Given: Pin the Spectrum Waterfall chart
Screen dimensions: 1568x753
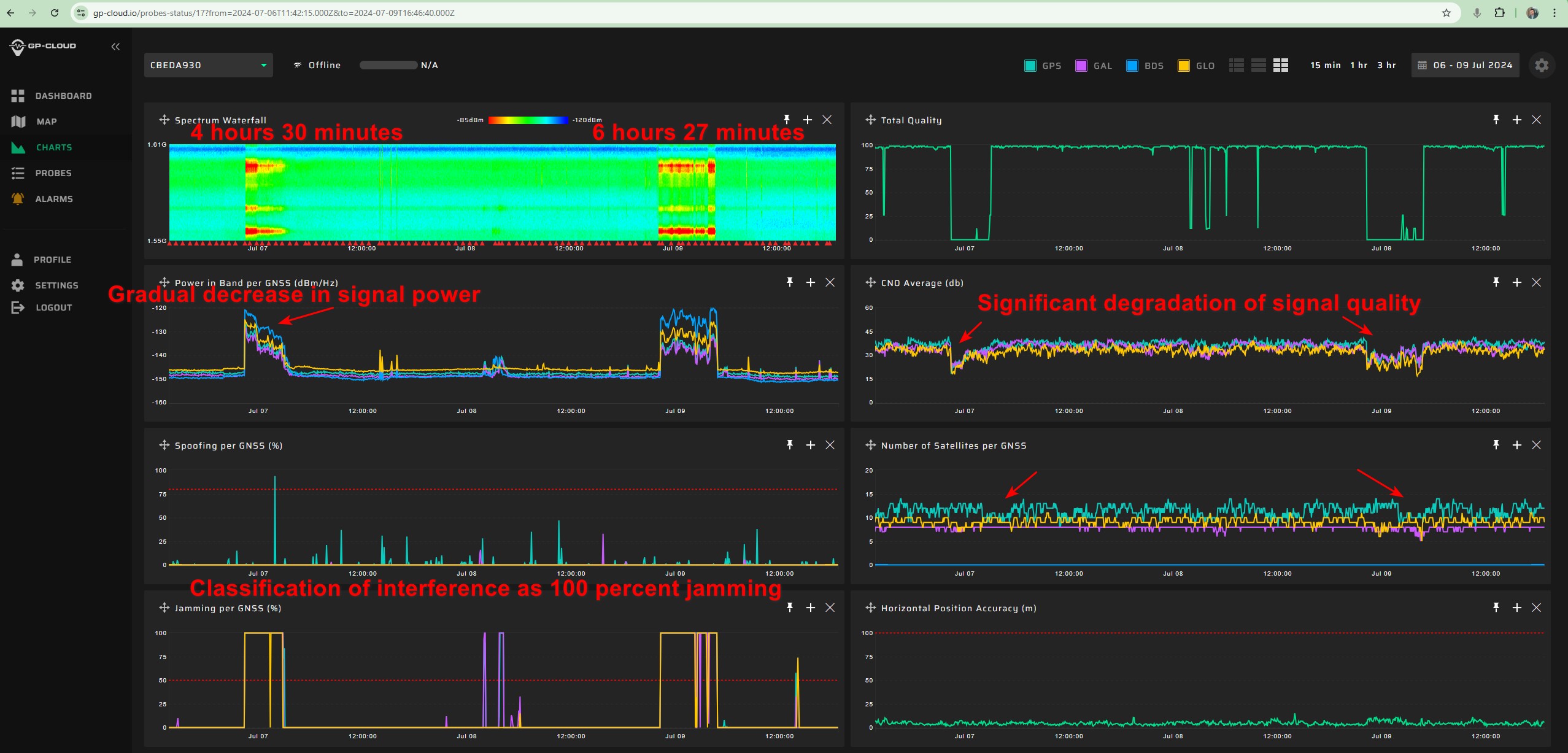Looking at the screenshot, I should click(x=787, y=120).
